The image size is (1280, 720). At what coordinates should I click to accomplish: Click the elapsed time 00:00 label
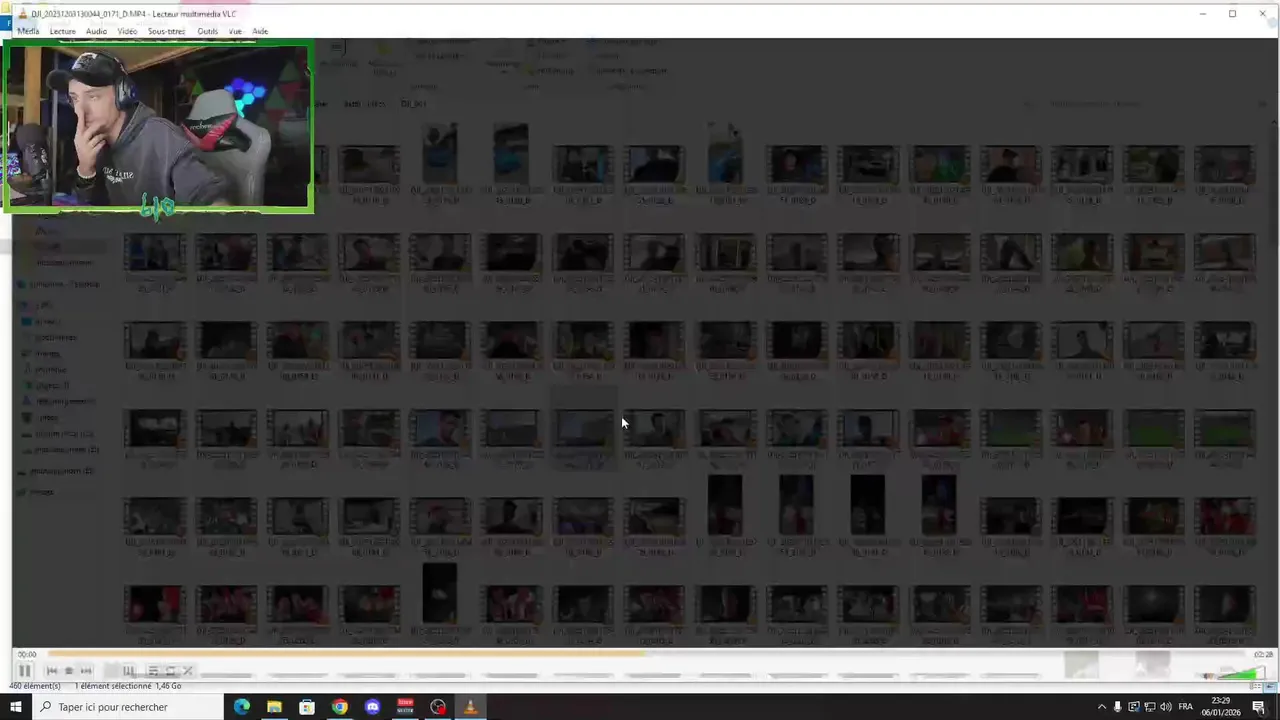click(27, 655)
